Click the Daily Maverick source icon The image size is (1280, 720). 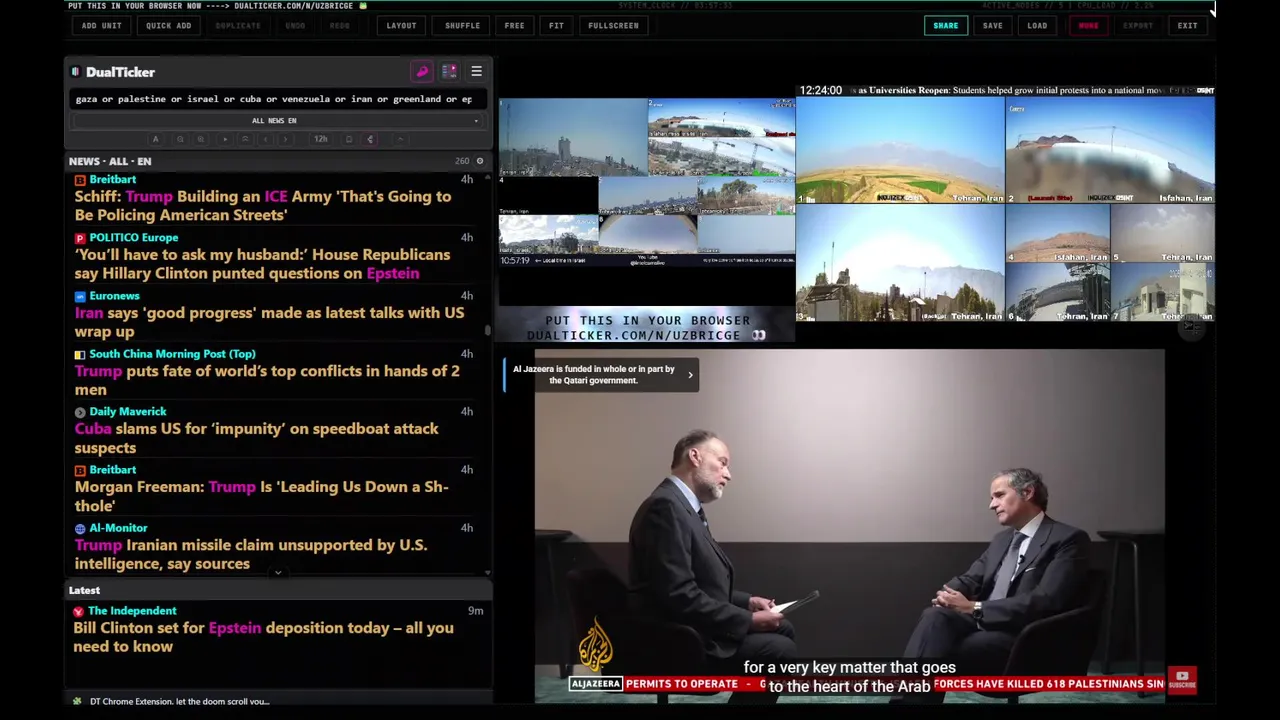(80, 412)
